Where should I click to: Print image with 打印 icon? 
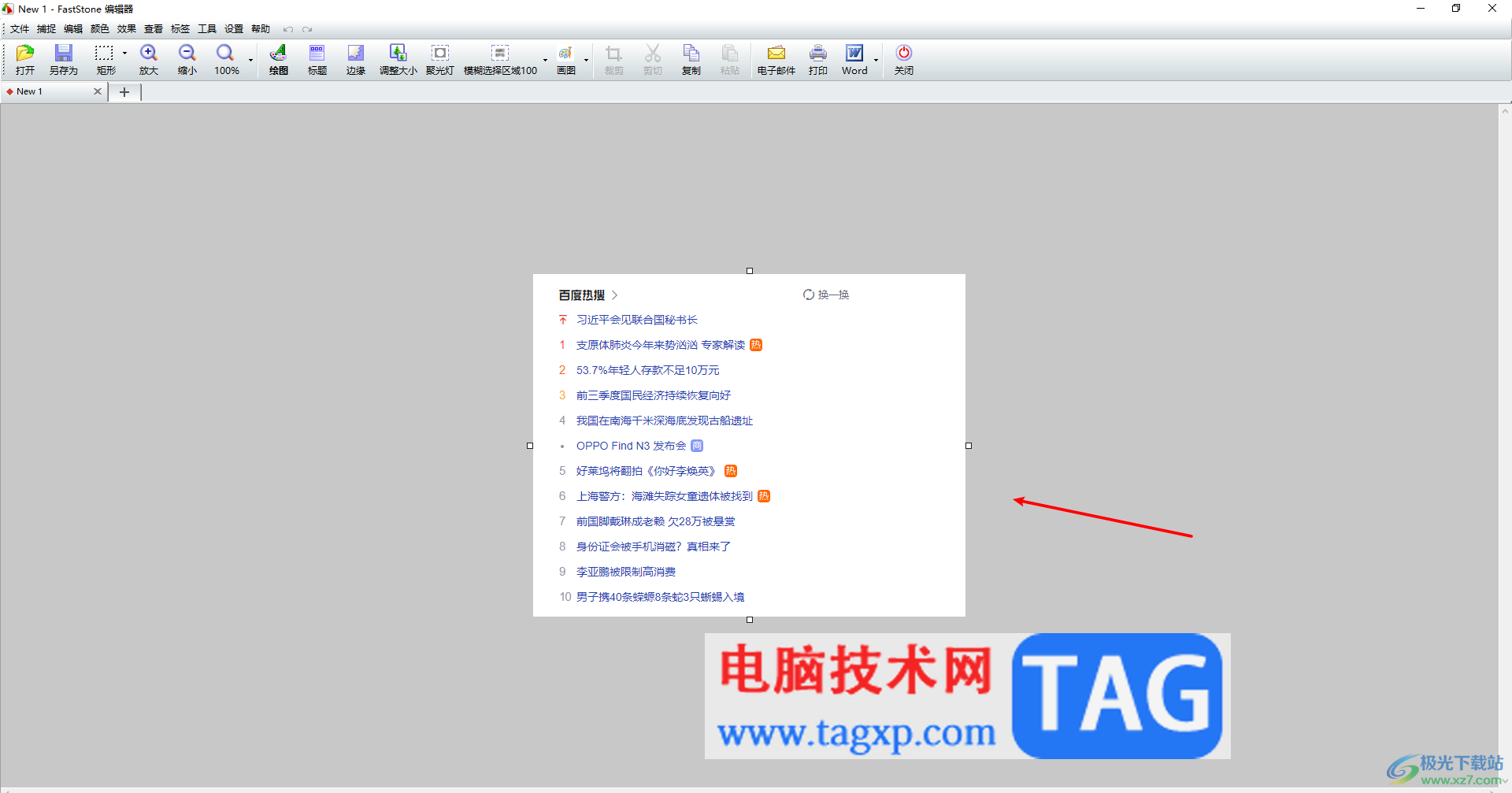[818, 60]
